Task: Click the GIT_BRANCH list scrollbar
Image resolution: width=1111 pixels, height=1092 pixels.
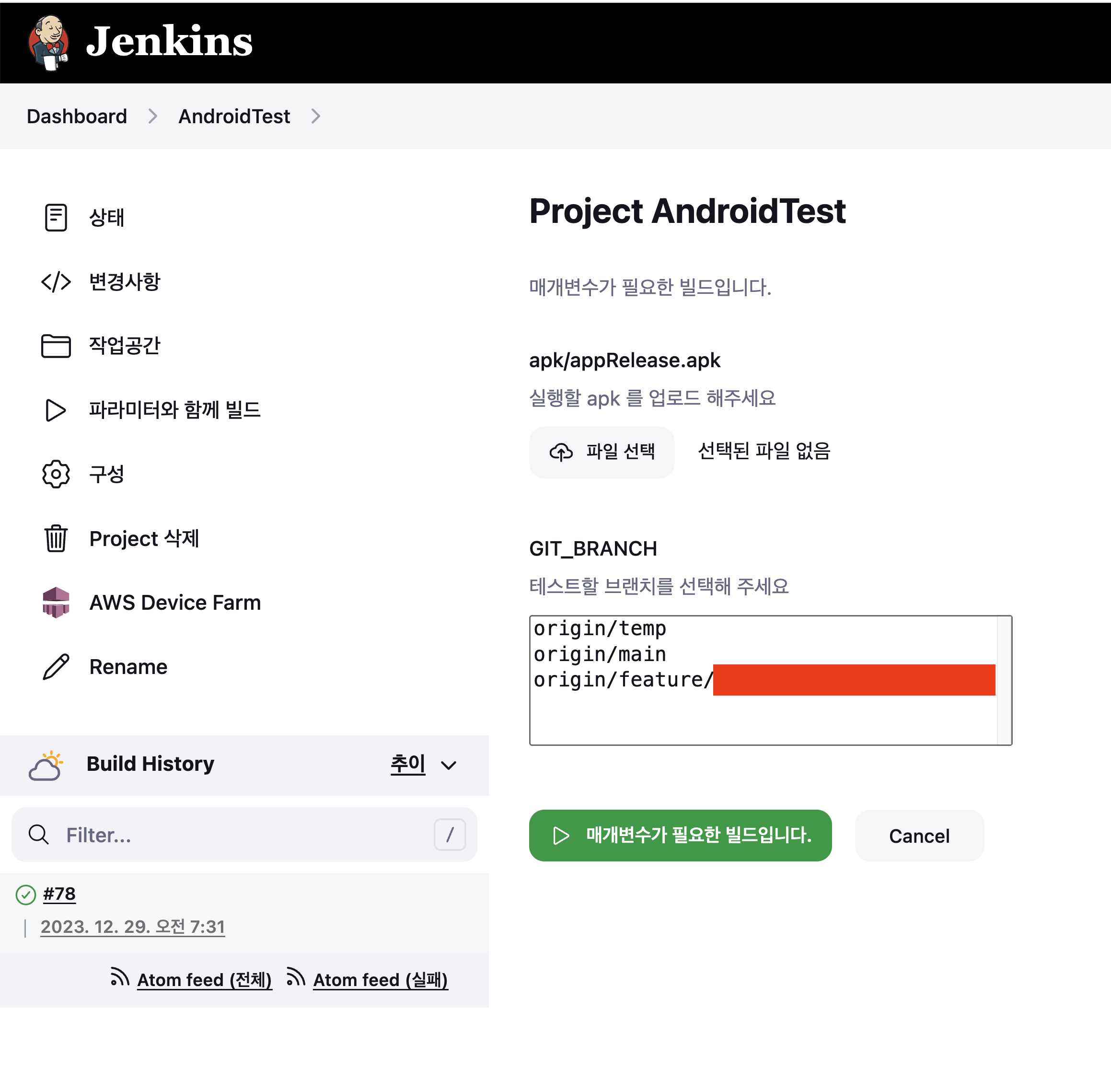Action: pos(1004,680)
